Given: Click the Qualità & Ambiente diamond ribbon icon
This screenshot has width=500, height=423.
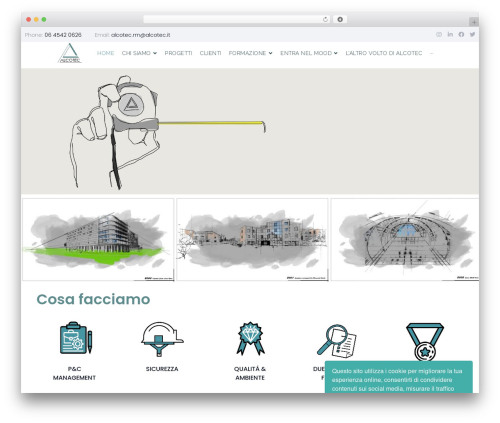Looking at the screenshot, I should point(250,338).
